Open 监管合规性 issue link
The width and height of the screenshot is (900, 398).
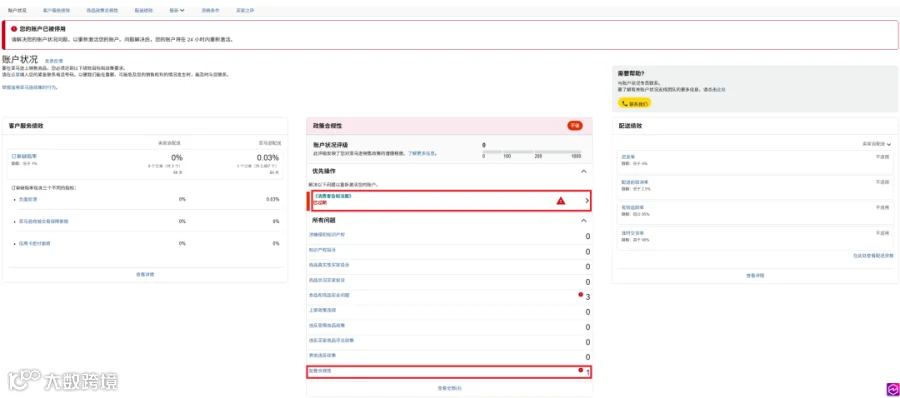[320, 371]
